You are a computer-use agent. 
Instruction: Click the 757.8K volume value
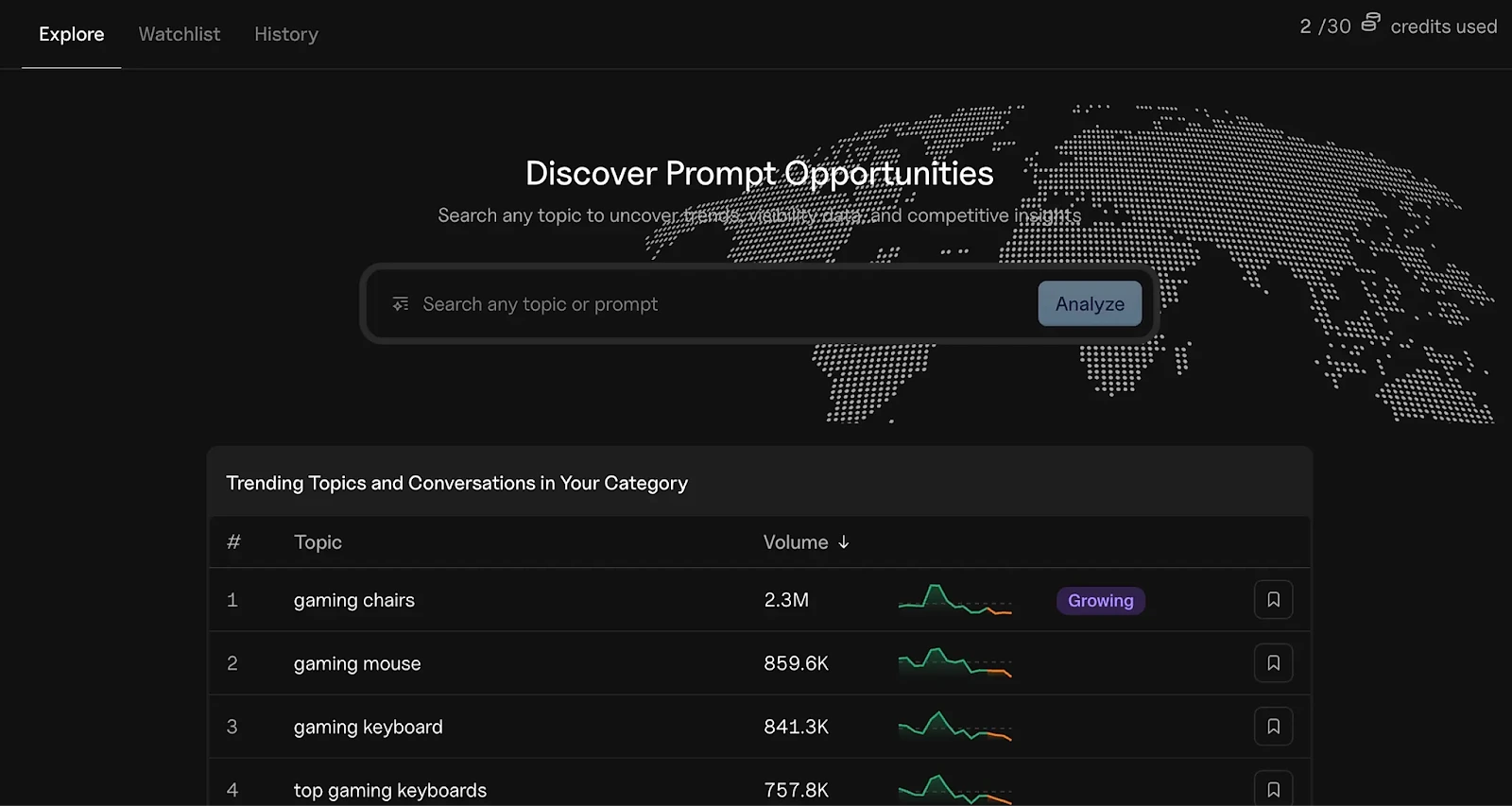(796, 790)
